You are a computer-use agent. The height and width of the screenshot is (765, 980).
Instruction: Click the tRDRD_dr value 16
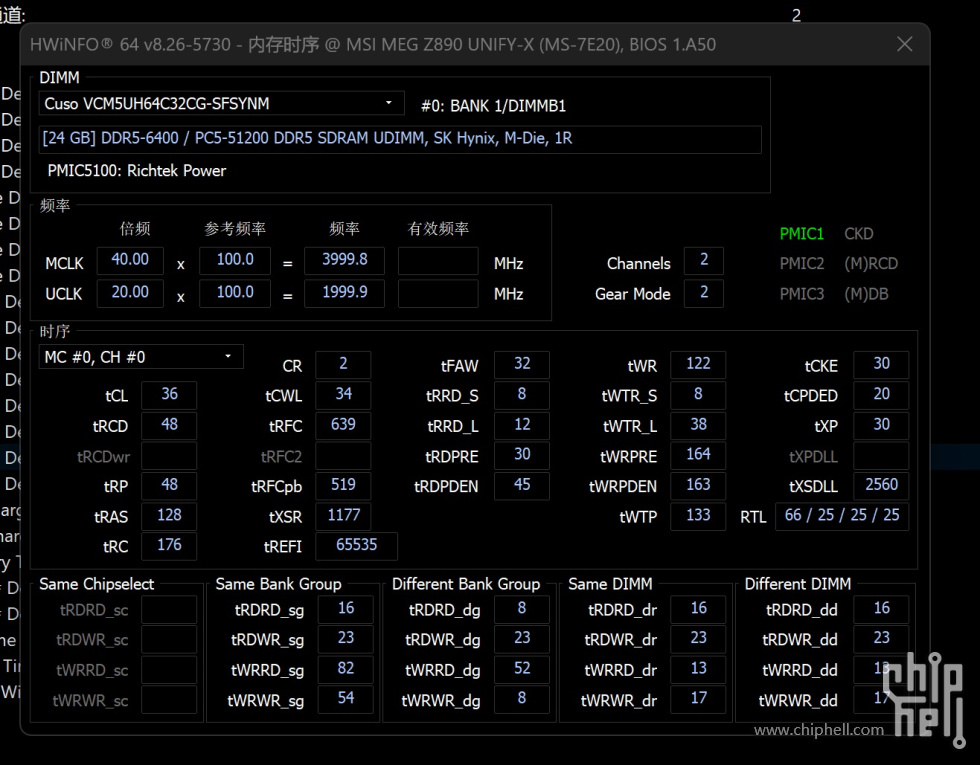click(x=698, y=609)
